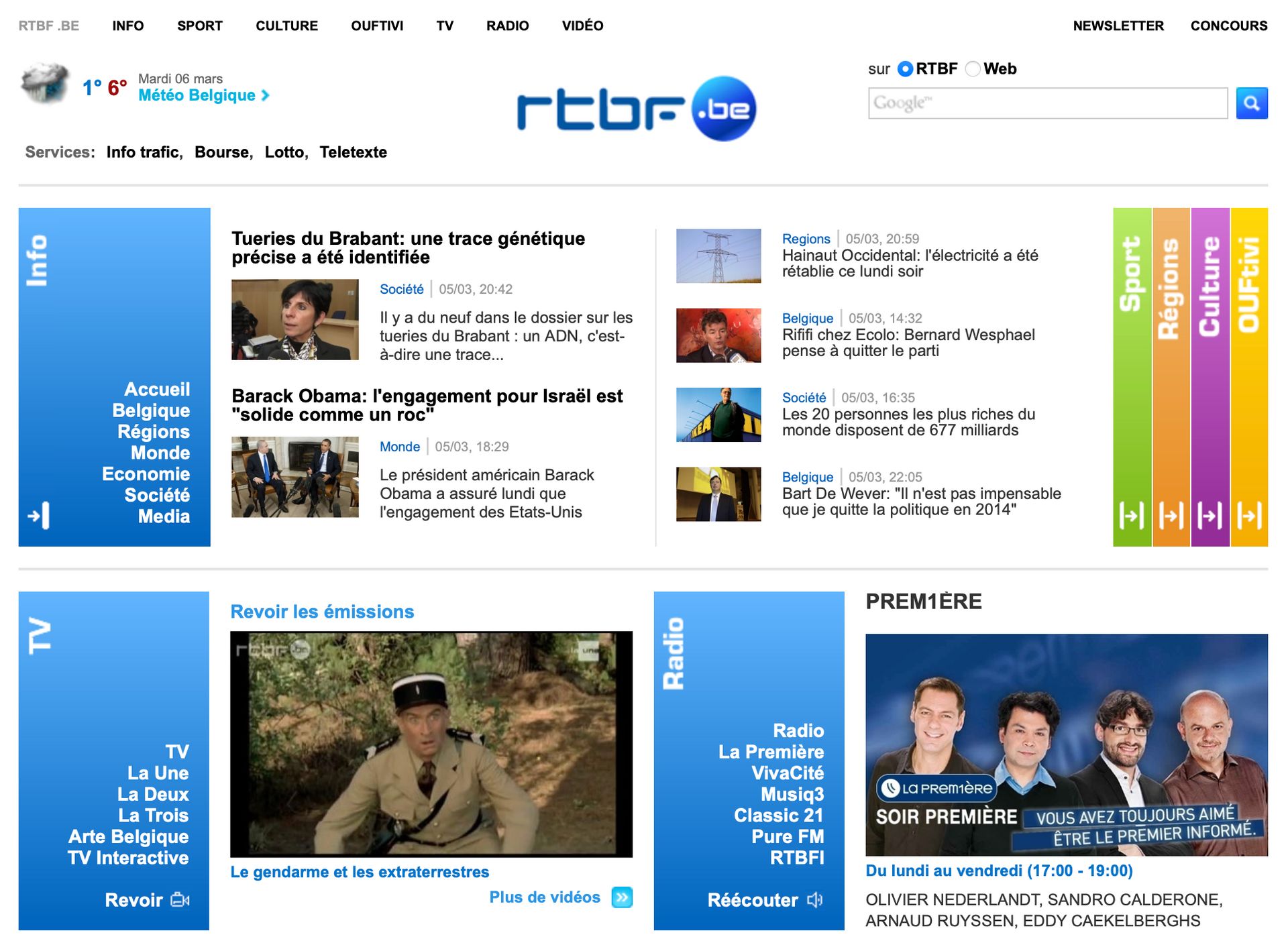The height and width of the screenshot is (949, 1288).
Task: Open the 20 personnes les plus riches article
Action: [x=908, y=423]
